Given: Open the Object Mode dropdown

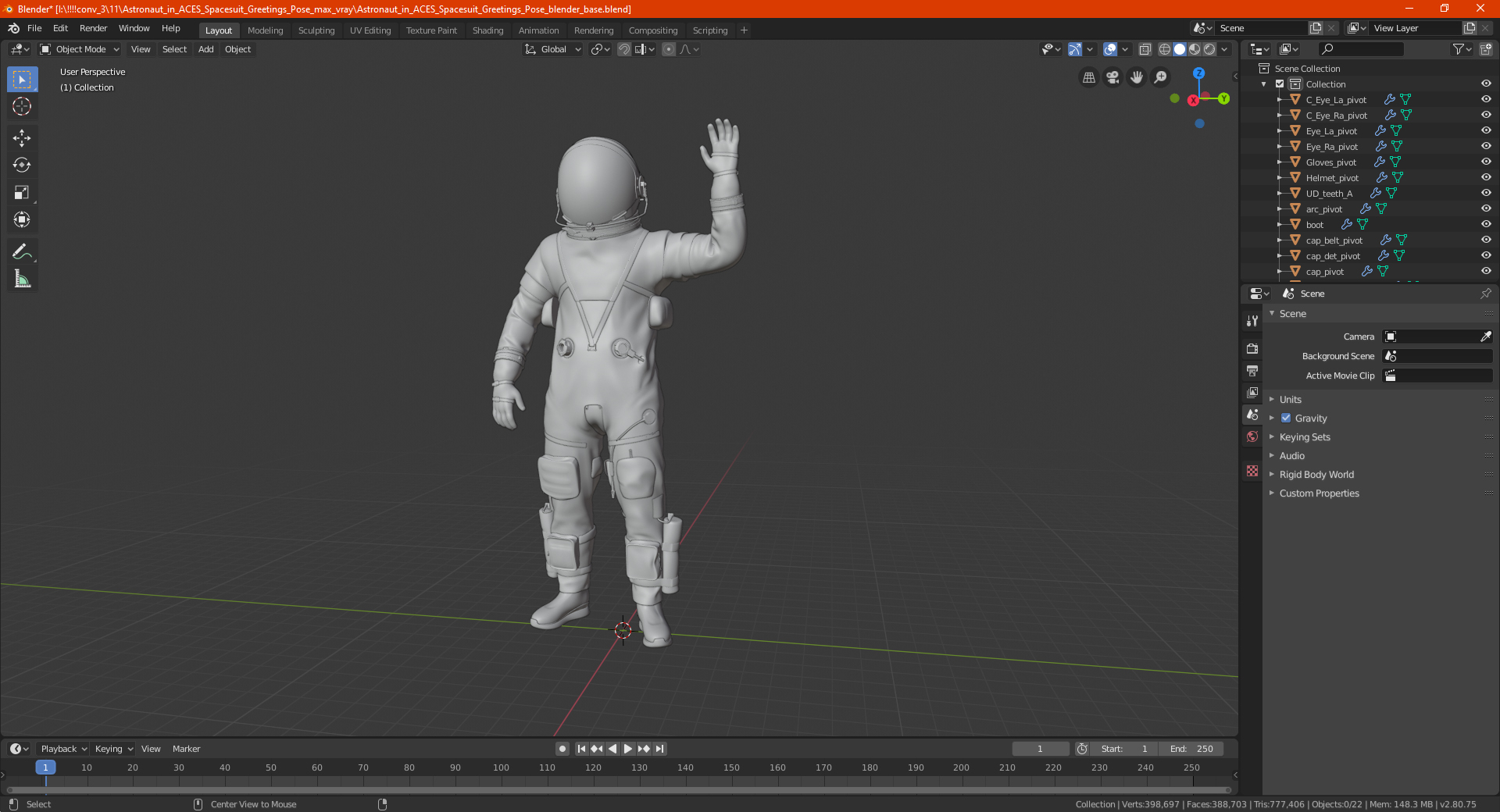Looking at the screenshot, I should click(80, 49).
